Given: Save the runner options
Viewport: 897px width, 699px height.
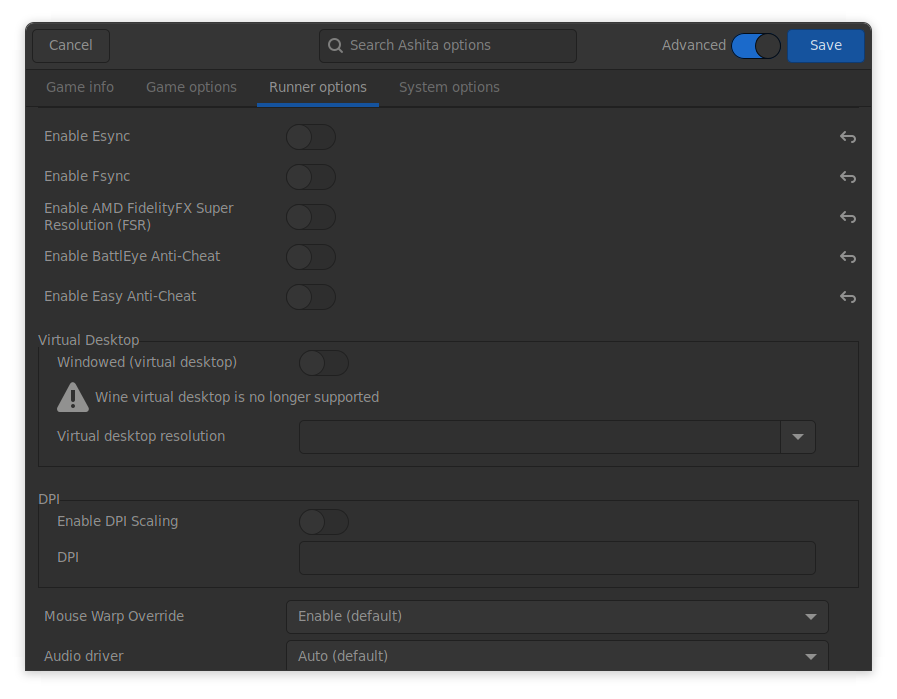Looking at the screenshot, I should coord(825,45).
